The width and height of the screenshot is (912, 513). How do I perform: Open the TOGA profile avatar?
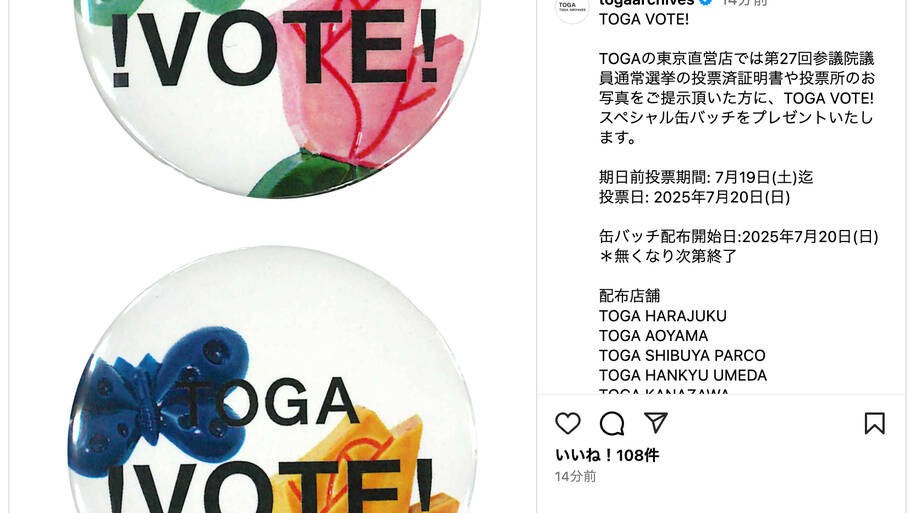click(x=572, y=7)
